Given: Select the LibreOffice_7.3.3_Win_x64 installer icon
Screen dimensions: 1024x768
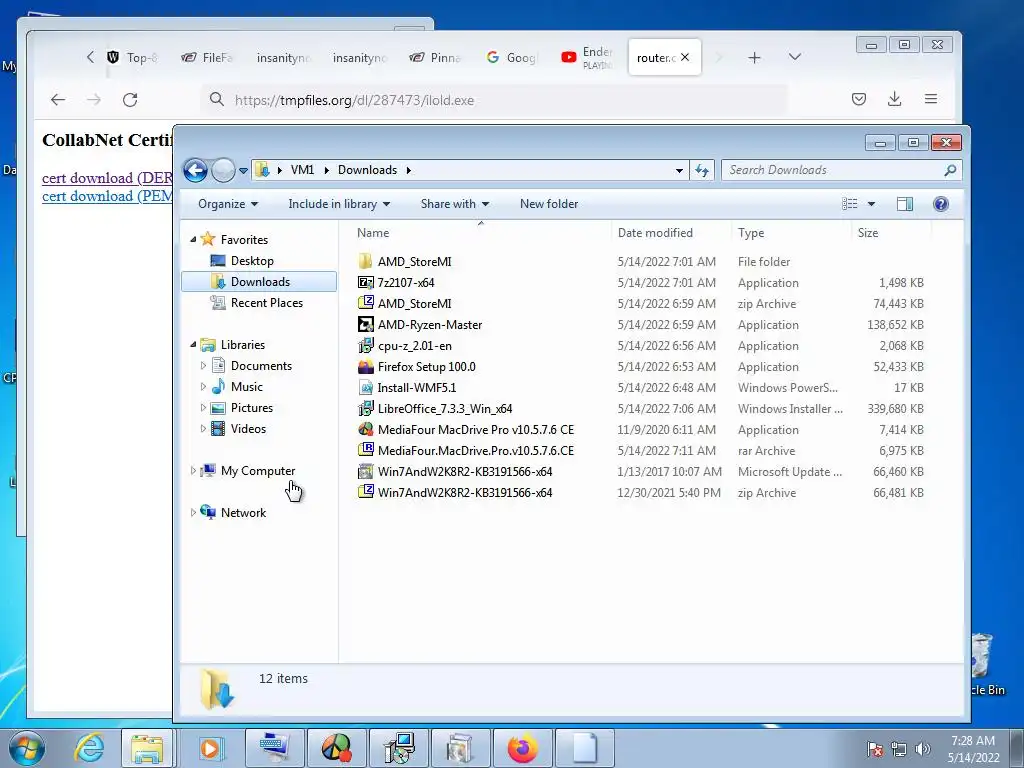Looking at the screenshot, I should point(366,408).
